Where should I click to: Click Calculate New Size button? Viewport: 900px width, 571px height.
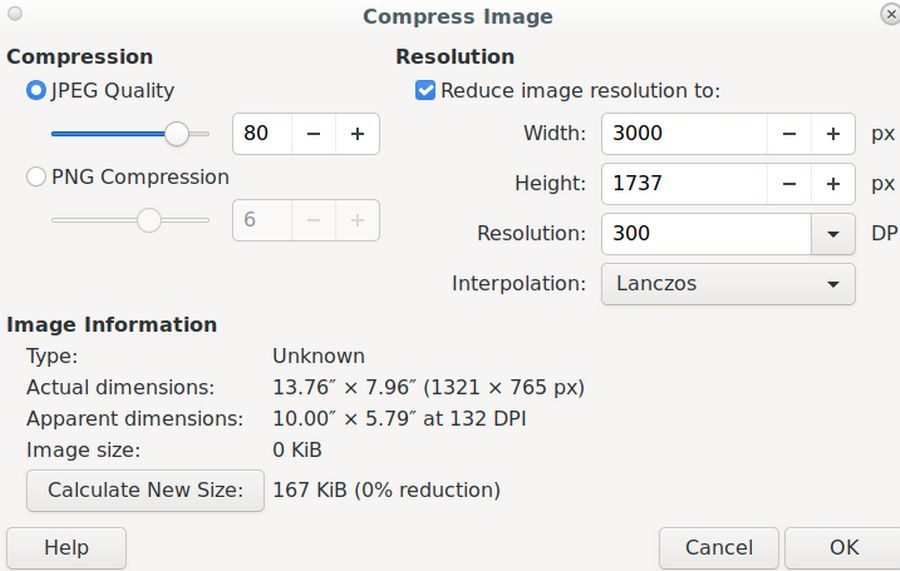145,490
